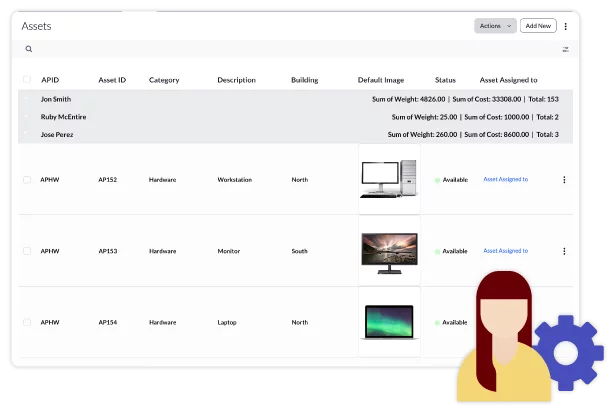Select the AP154 asset ID cell

pyautogui.click(x=108, y=323)
